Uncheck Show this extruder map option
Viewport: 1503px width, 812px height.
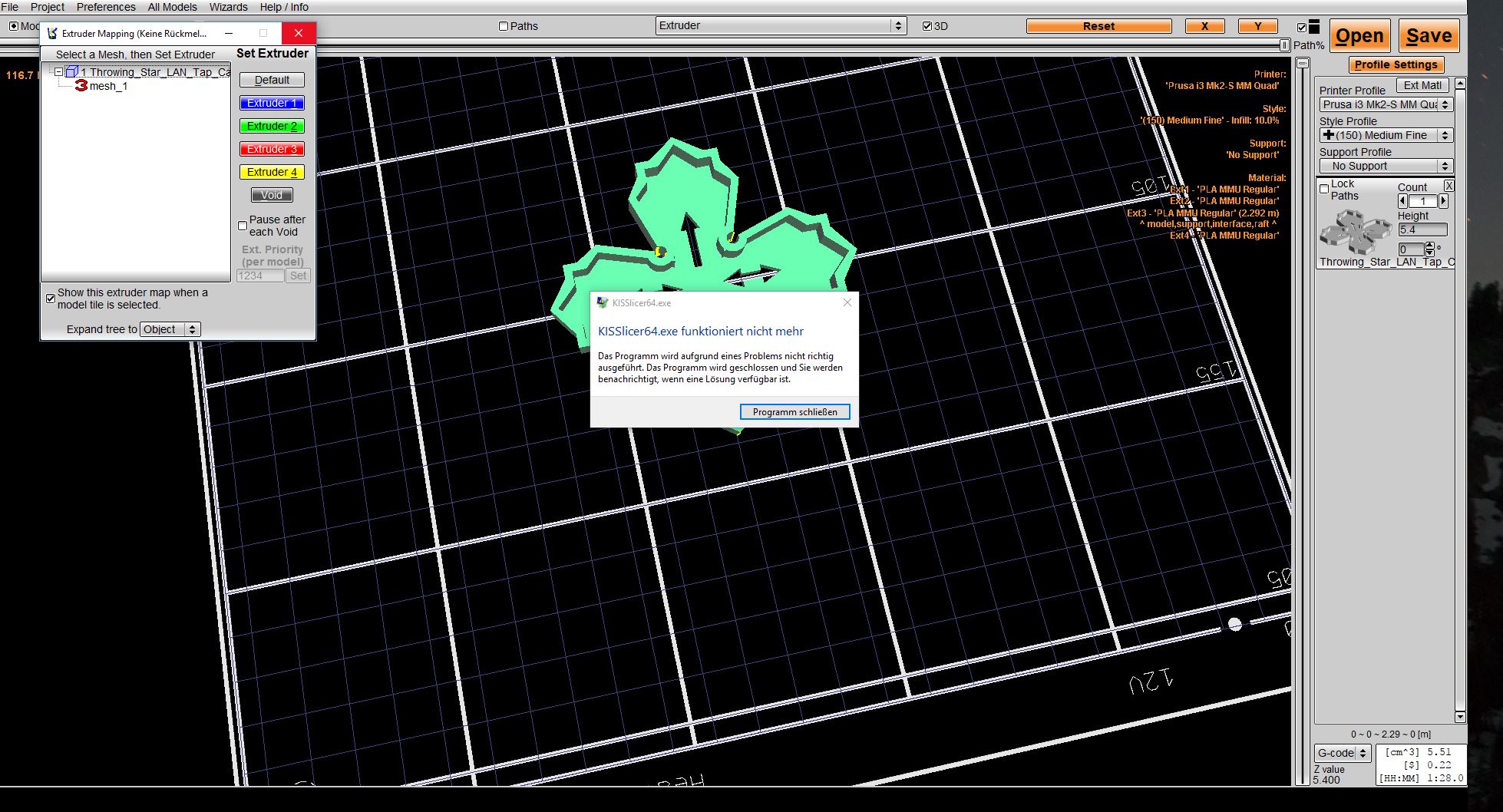(x=51, y=299)
